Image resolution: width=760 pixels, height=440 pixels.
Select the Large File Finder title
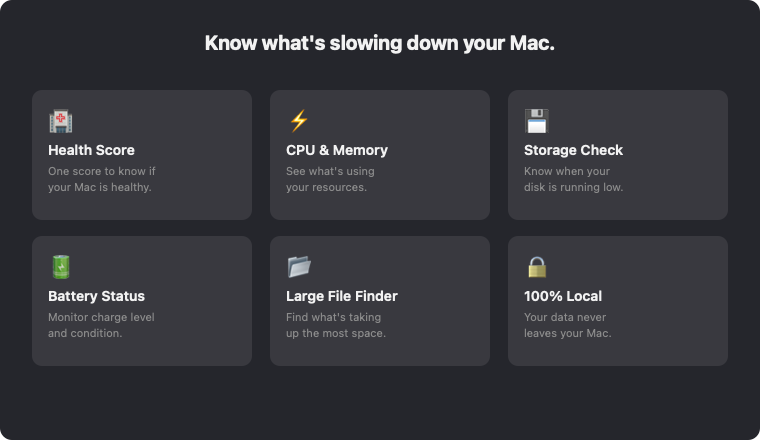point(342,296)
